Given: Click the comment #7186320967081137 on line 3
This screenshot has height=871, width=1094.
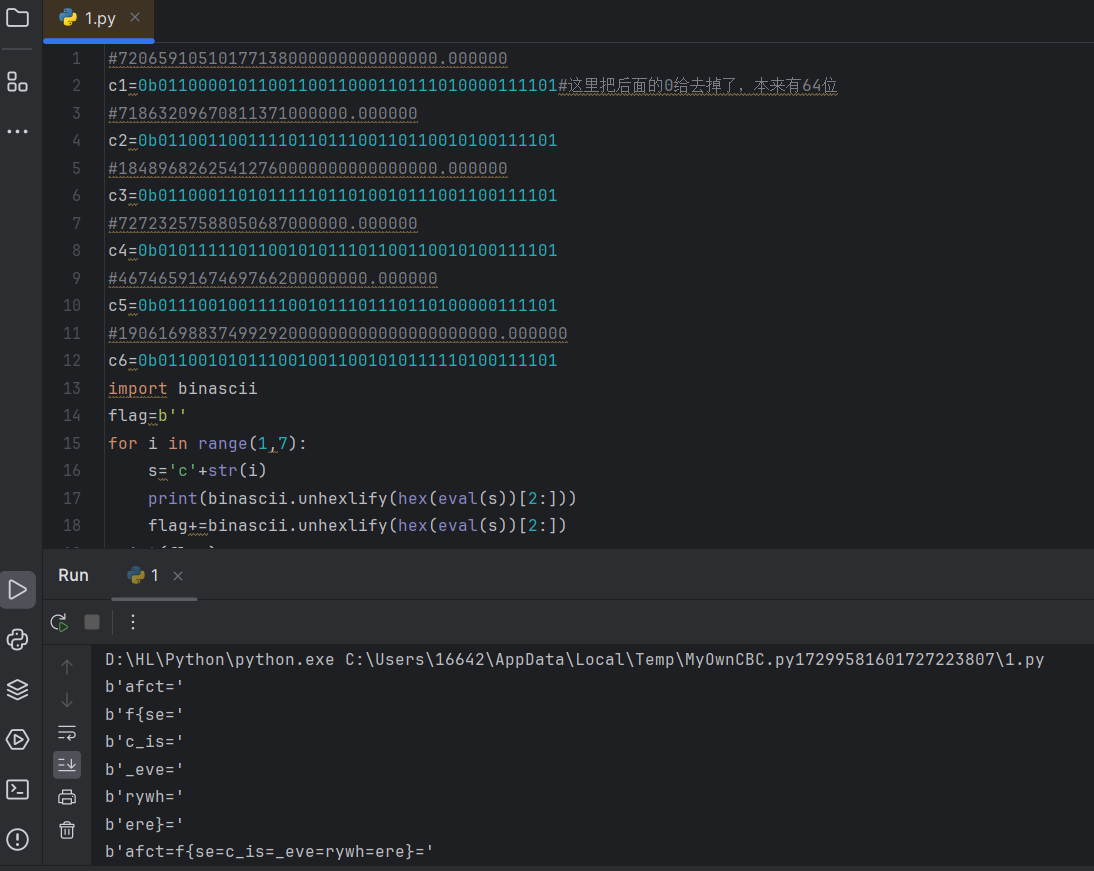Looking at the screenshot, I should tap(263, 113).
